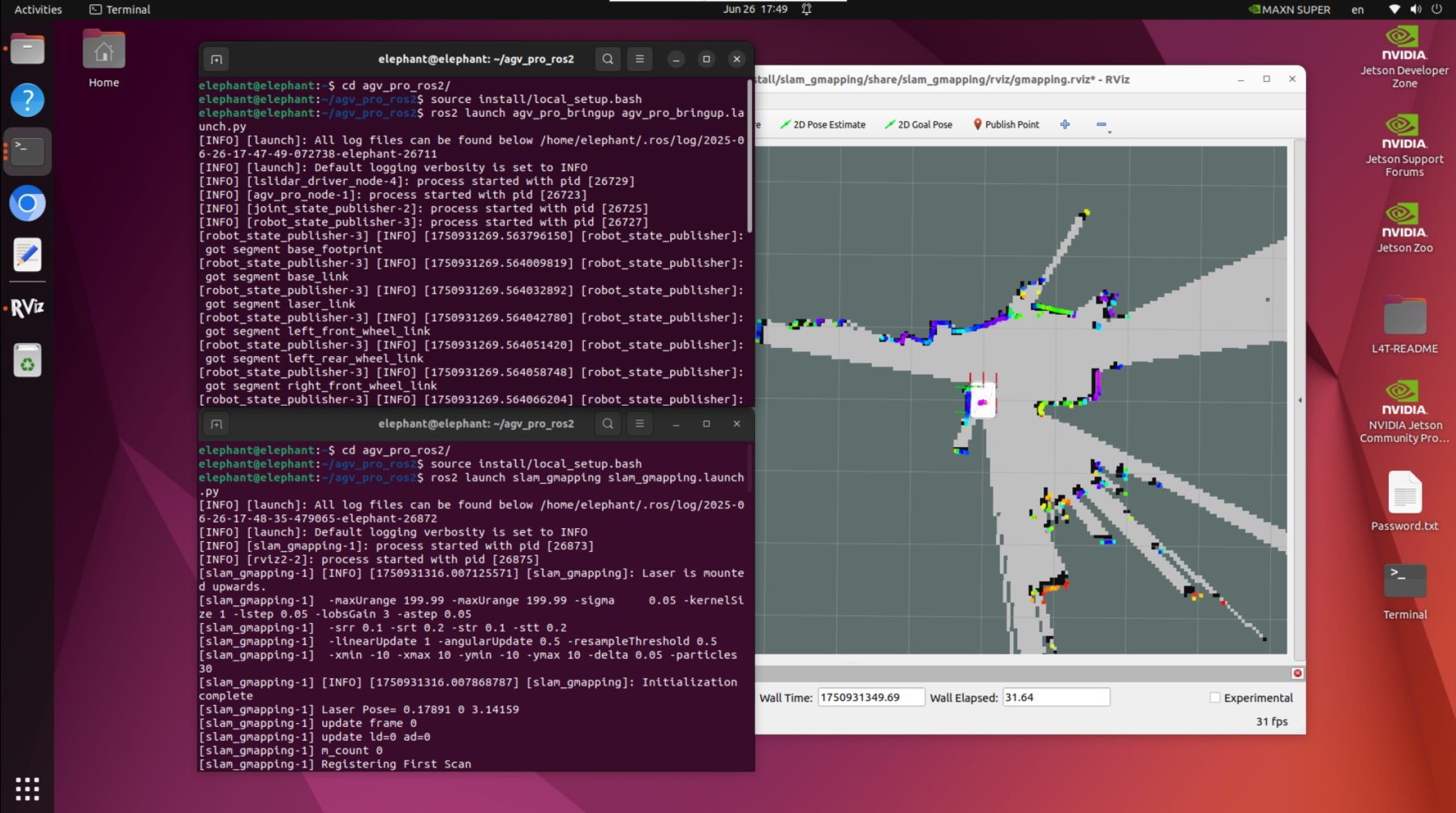Switch to RViz via the dock icon
Image resolution: width=1456 pixels, height=813 pixels.
coord(28,308)
